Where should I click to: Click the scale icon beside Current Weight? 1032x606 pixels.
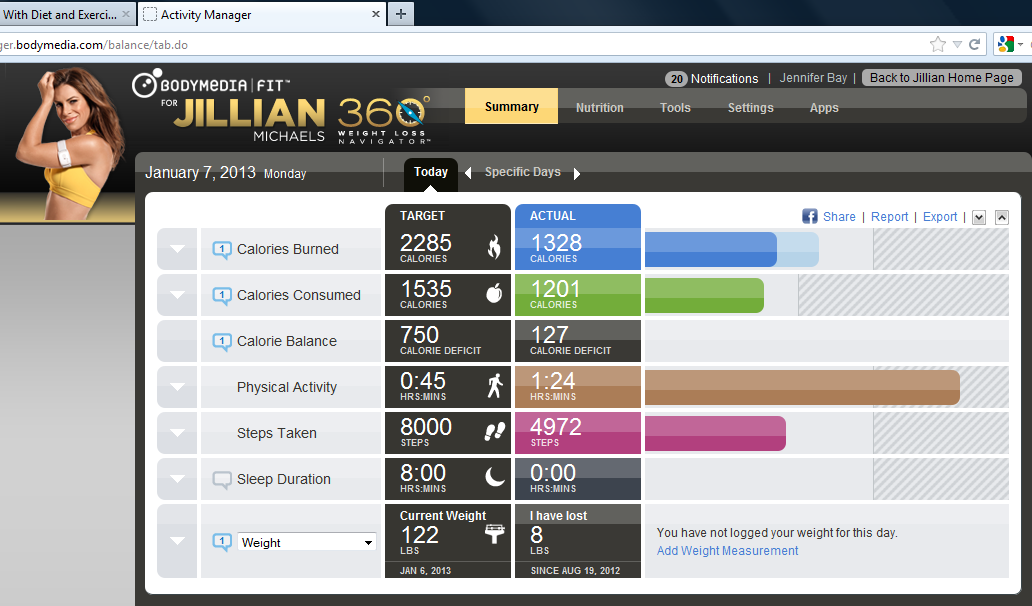[x=494, y=533]
